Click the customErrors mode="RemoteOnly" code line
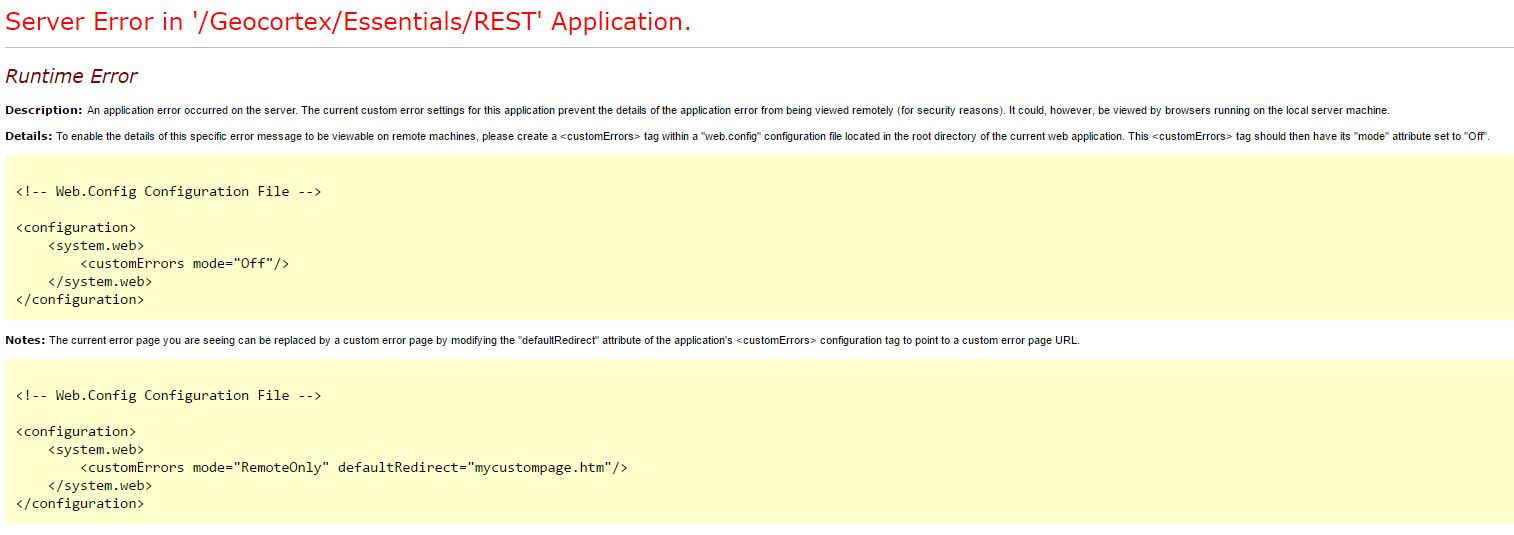This screenshot has width=1514, height=535. (354, 467)
